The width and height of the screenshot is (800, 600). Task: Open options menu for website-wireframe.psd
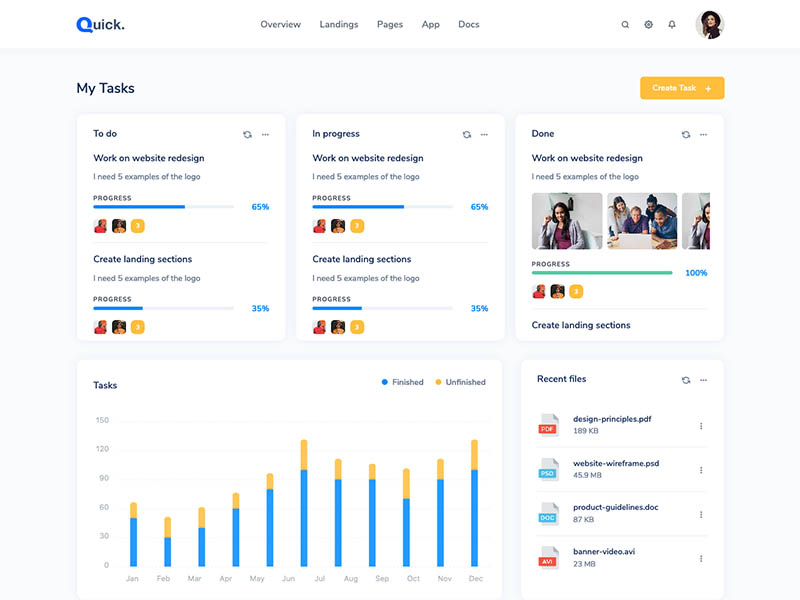701,470
